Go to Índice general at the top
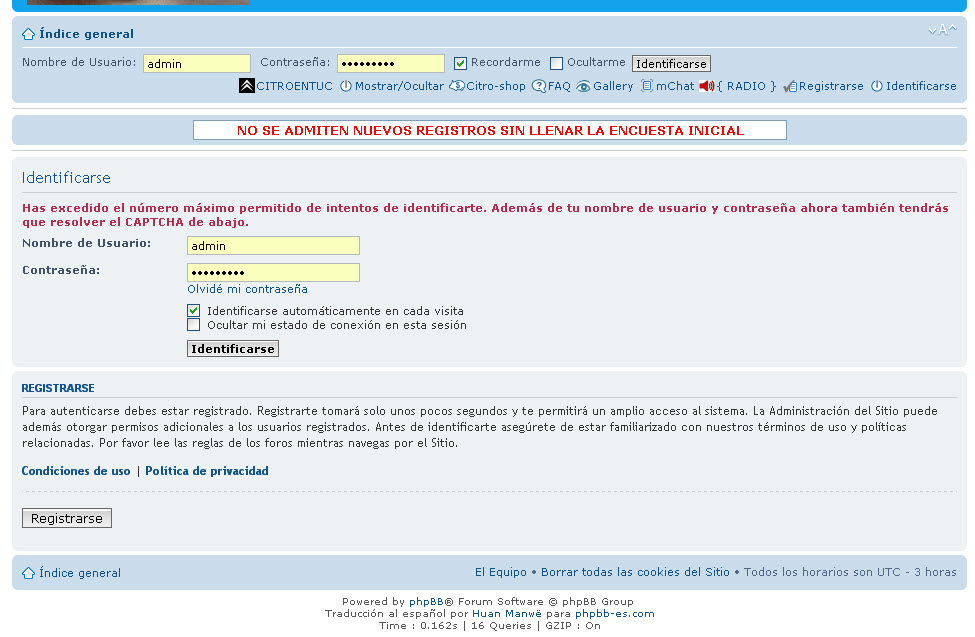The image size is (975, 637). 86,34
